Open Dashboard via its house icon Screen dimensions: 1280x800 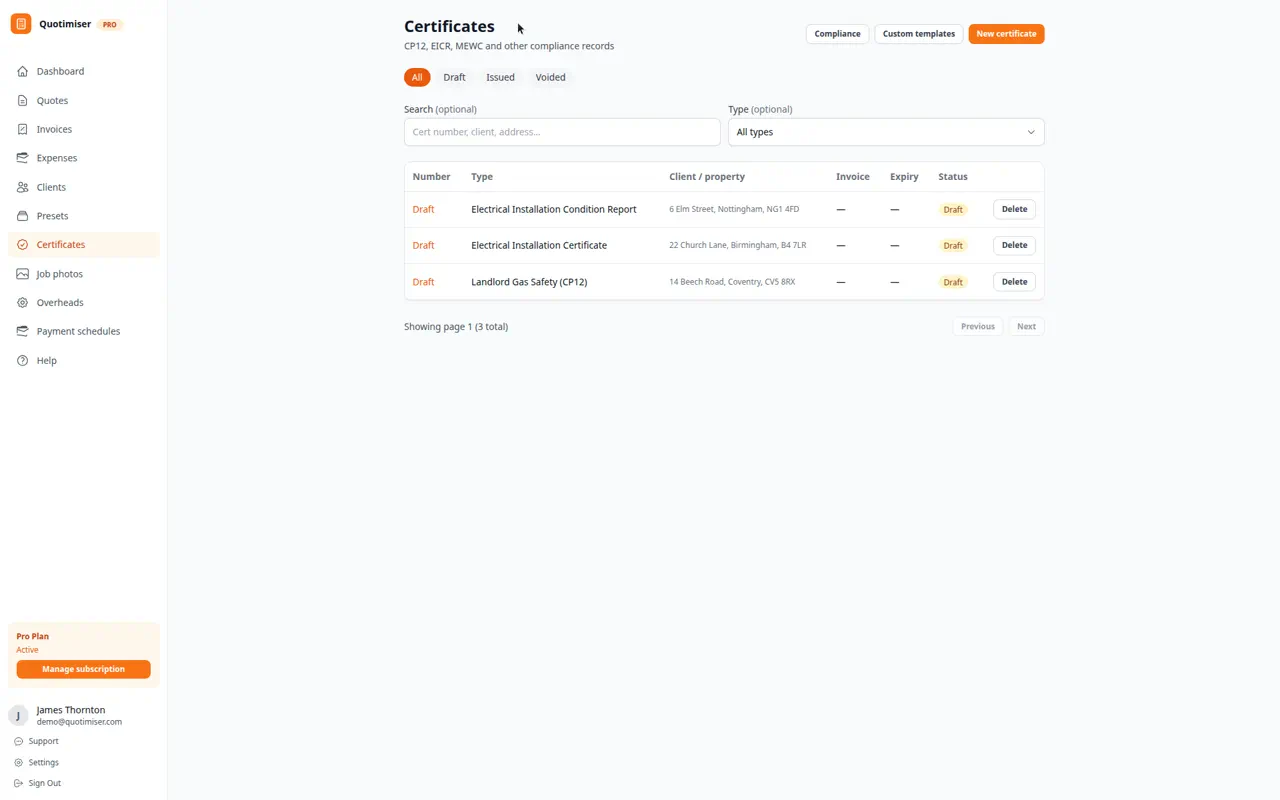pos(22,71)
